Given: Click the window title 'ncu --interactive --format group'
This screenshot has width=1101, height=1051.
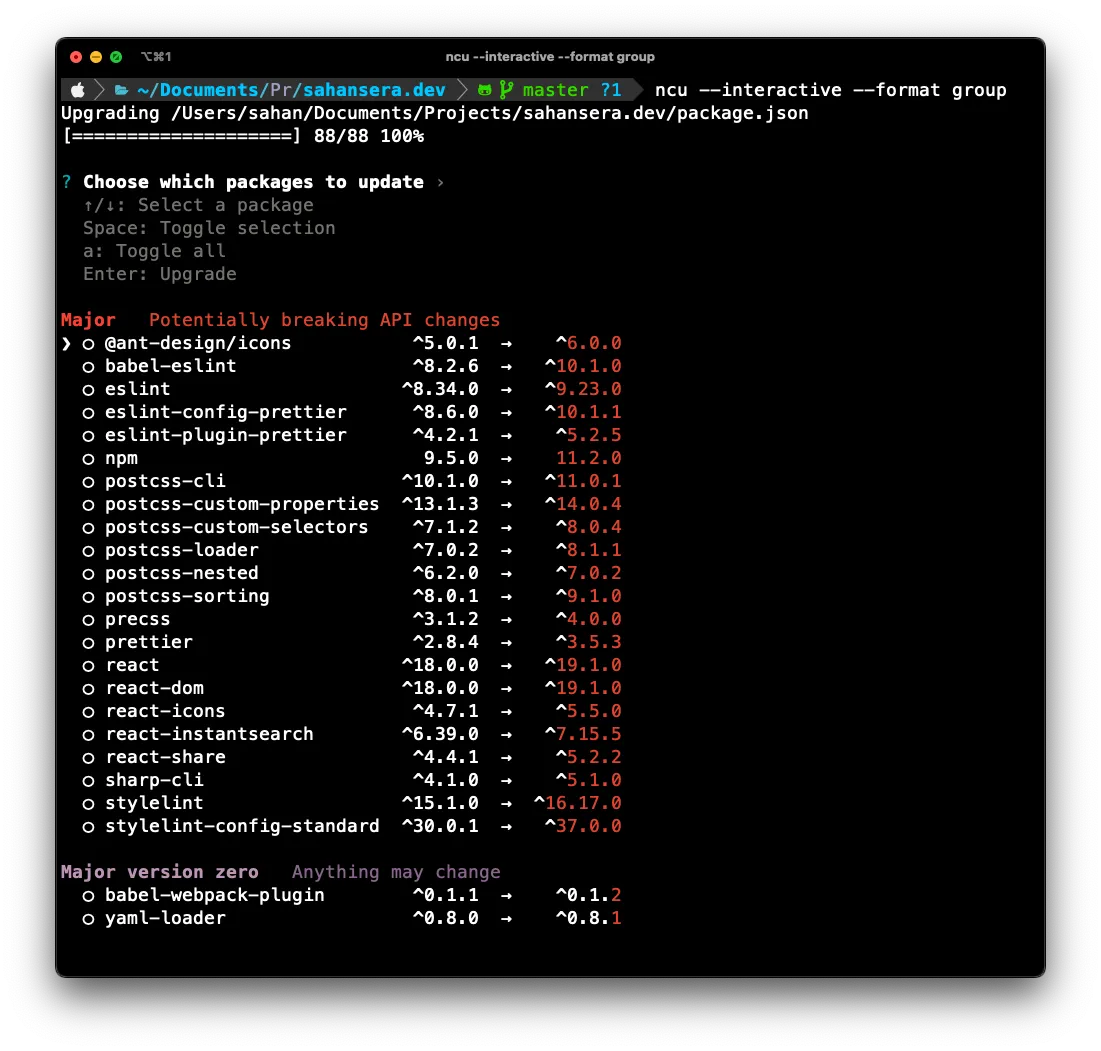Looking at the screenshot, I should click(550, 57).
